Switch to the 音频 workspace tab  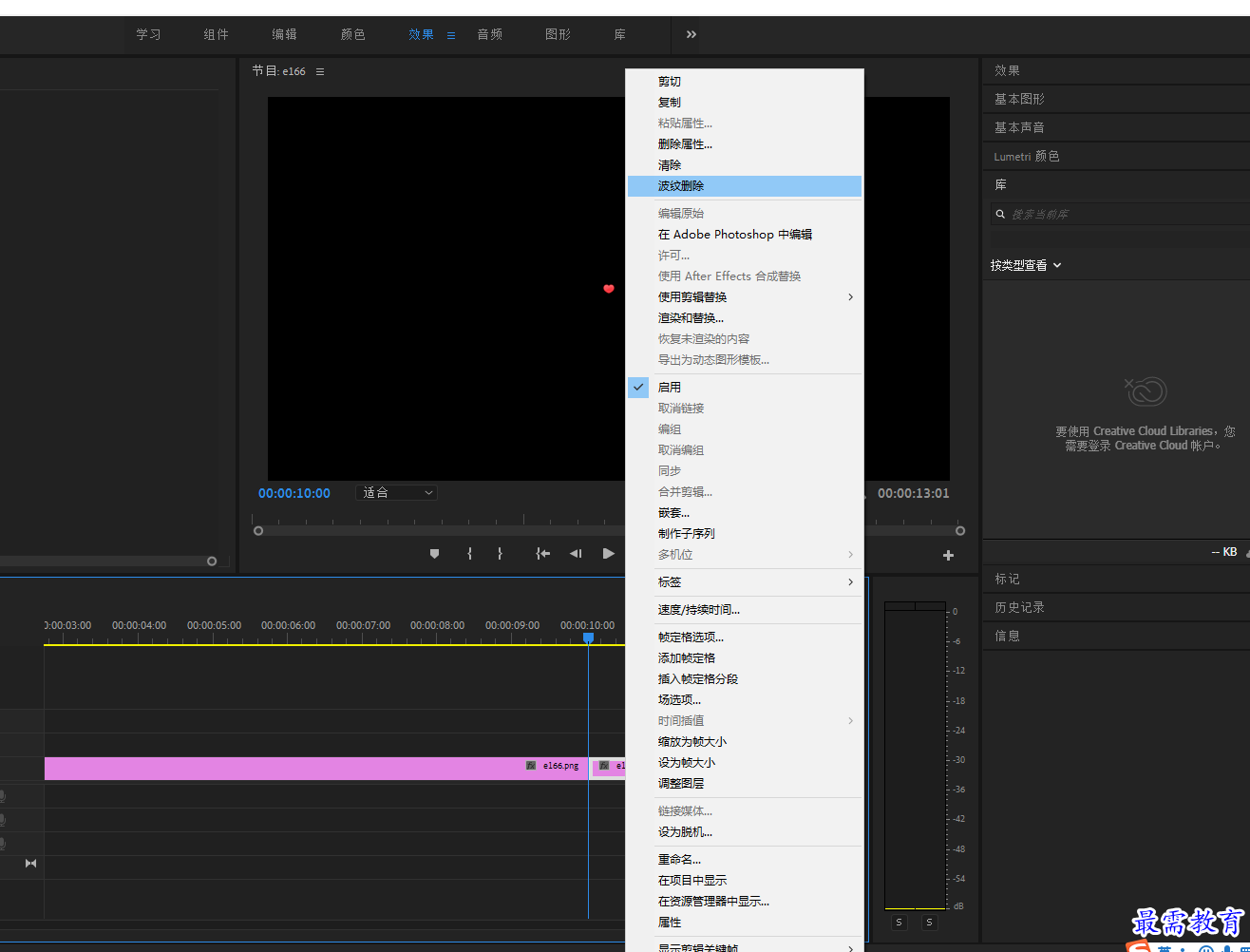tap(489, 34)
